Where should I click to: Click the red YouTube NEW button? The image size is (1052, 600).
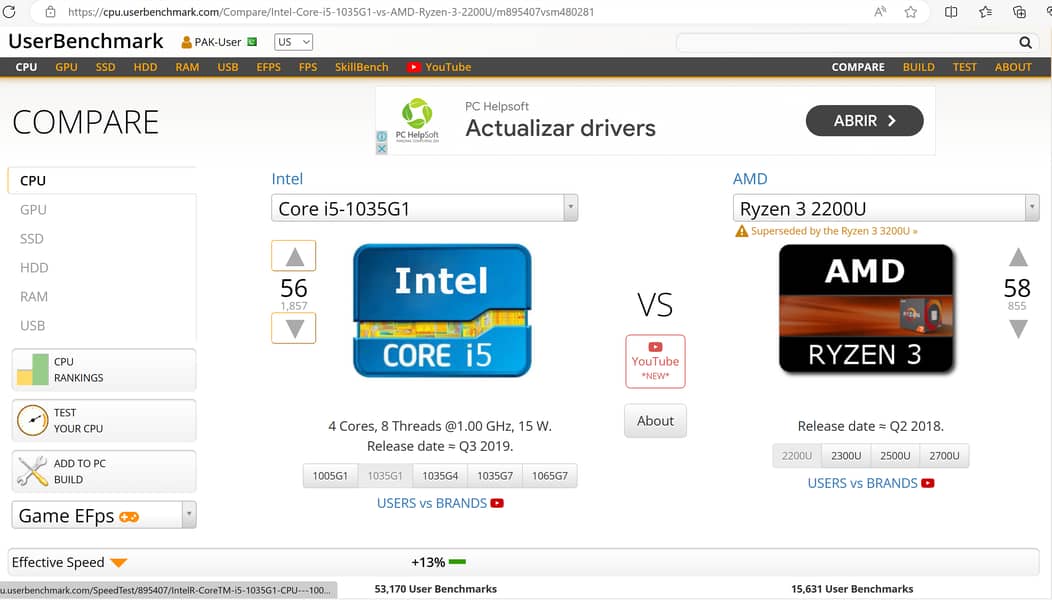655,361
